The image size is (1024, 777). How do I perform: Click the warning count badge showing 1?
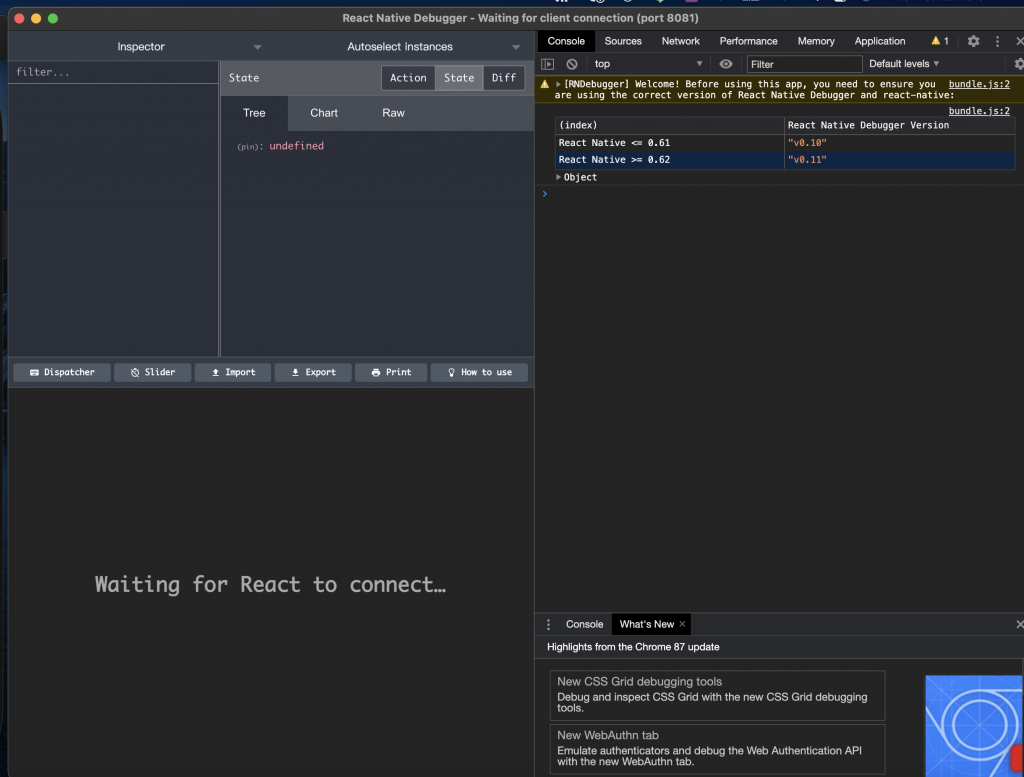940,41
